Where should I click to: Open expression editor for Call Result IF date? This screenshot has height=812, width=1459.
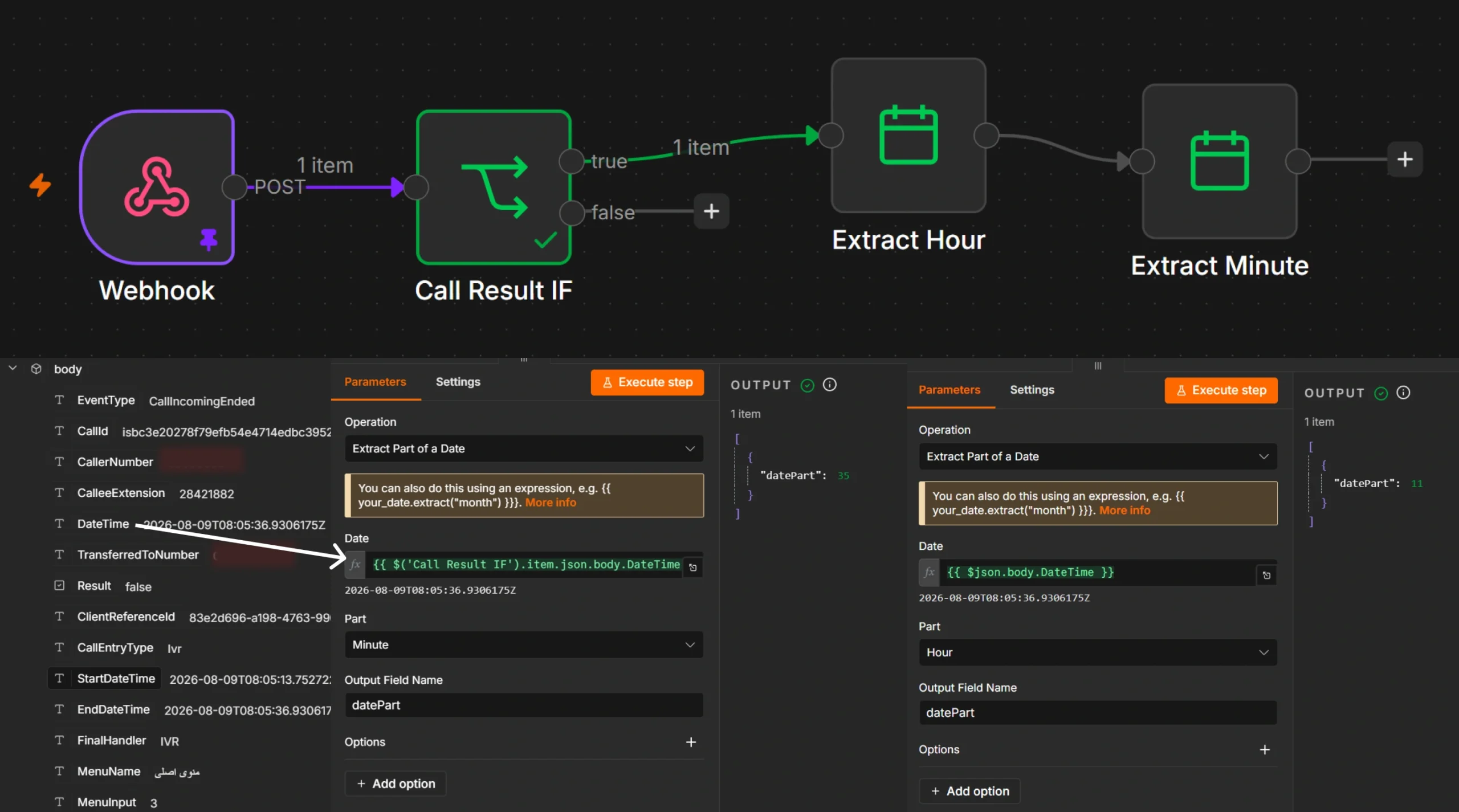pyautogui.click(x=693, y=568)
